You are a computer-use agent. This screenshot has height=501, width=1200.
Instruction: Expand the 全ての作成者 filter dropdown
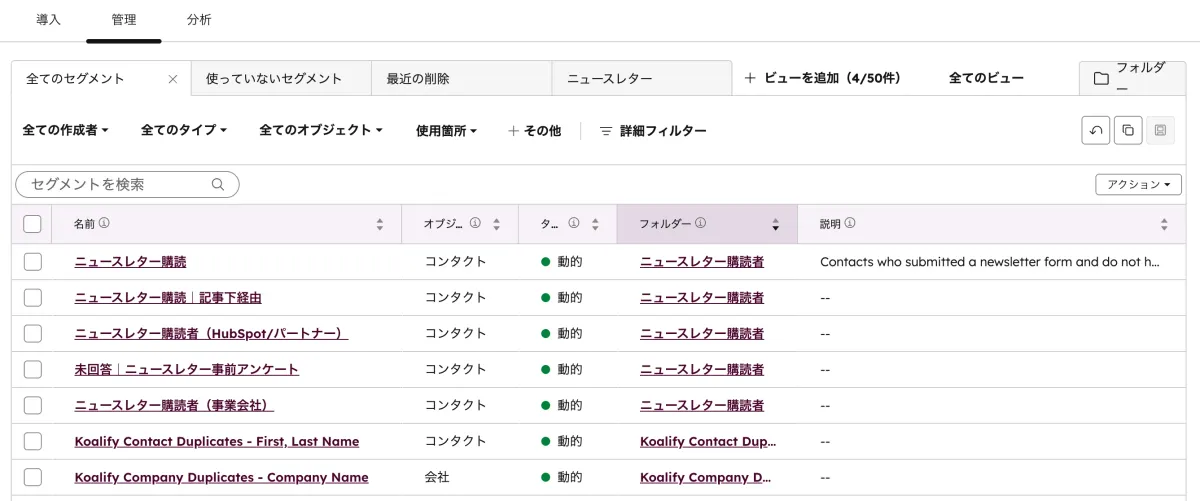pyautogui.click(x=65, y=131)
